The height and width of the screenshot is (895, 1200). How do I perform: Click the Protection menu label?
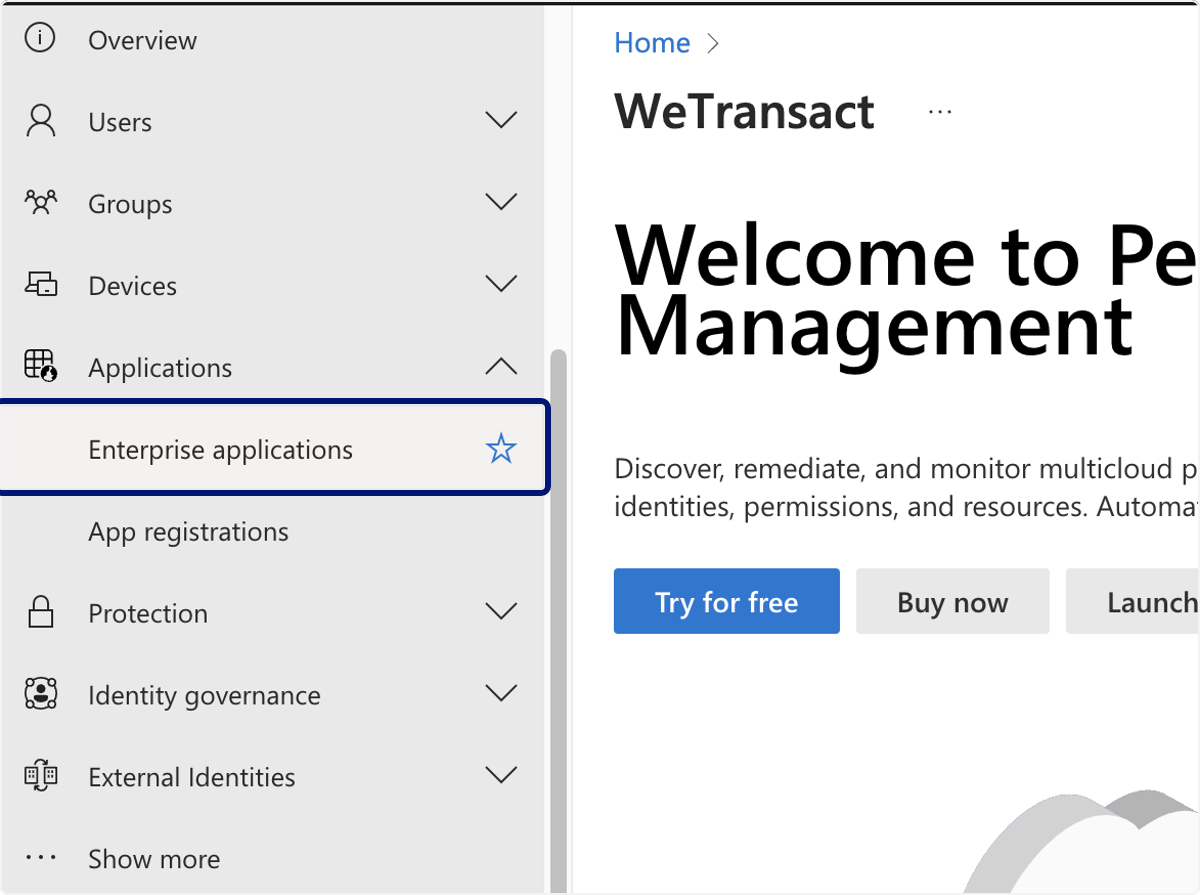coord(148,614)
